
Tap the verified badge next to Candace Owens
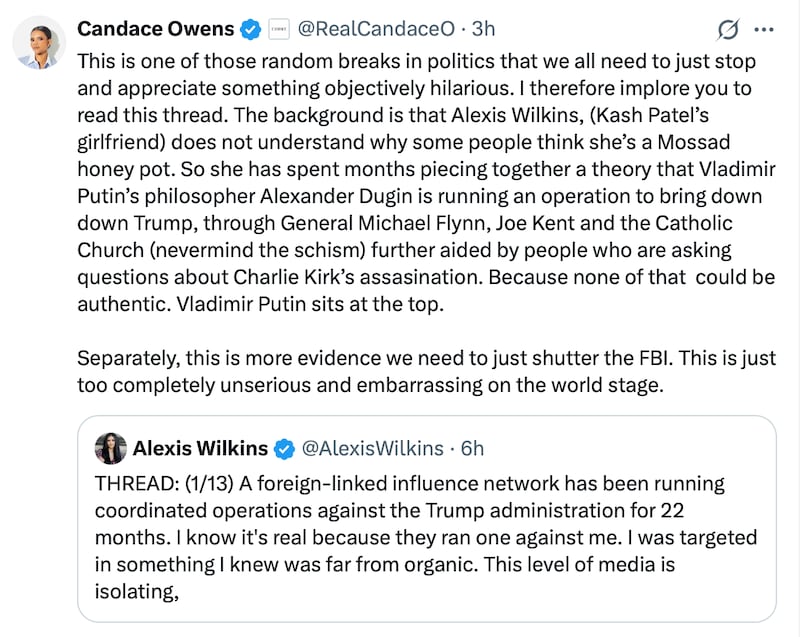tap(249, 29)
